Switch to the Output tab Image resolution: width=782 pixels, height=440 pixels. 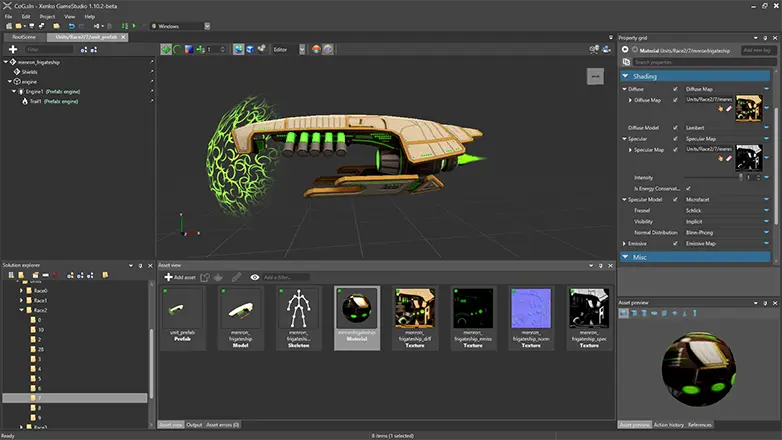pos(194,425)
